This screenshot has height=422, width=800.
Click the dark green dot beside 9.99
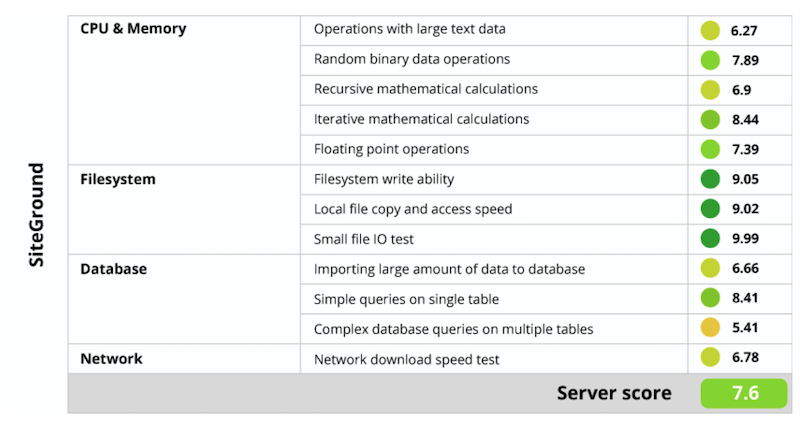tap(710, 239)
